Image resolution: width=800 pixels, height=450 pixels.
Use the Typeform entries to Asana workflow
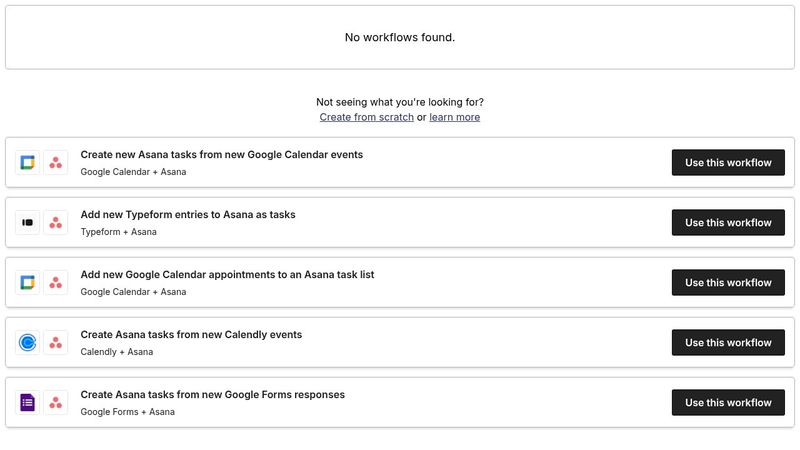click(x=728, y=223)
